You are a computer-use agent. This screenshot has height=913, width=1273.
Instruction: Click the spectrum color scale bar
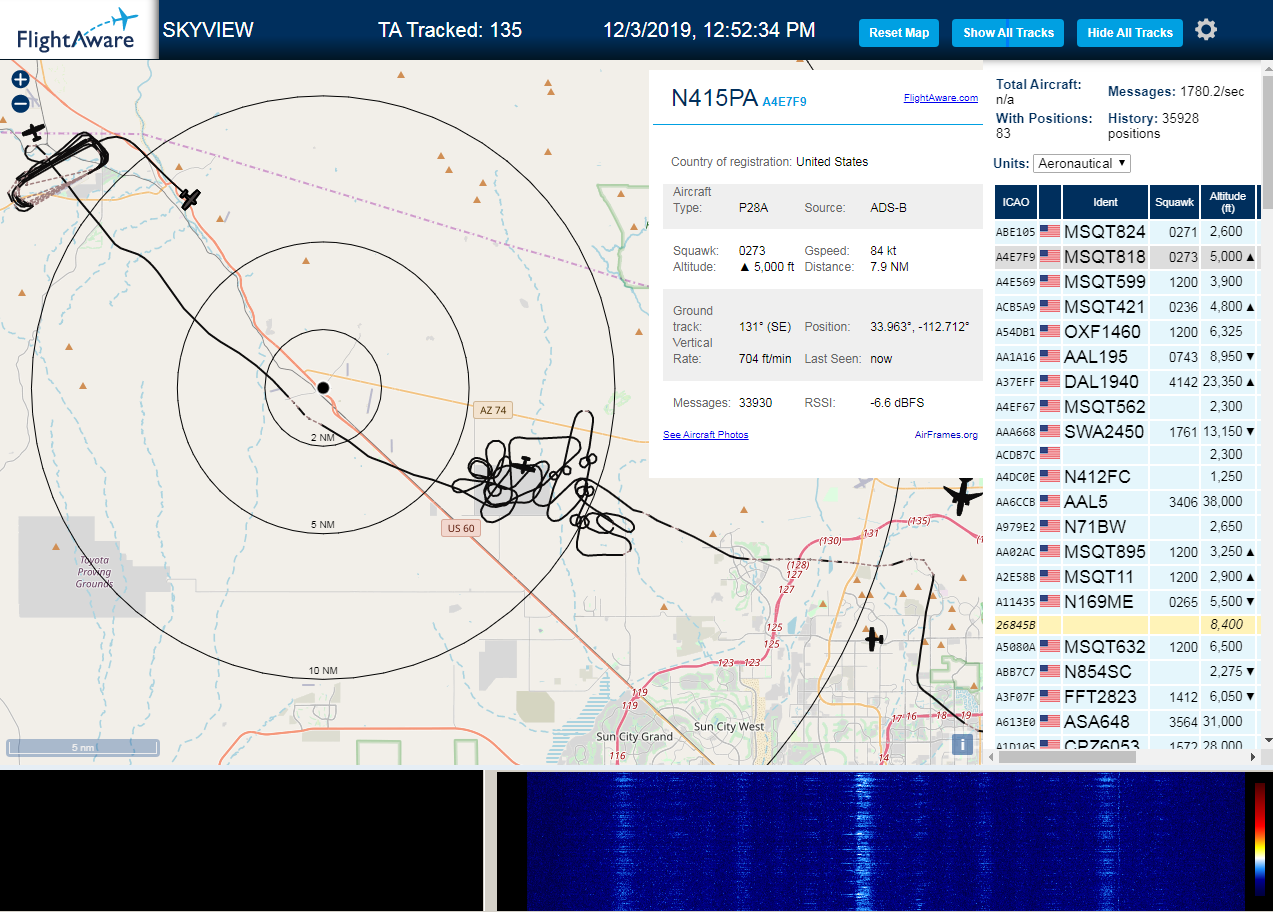1260,838
